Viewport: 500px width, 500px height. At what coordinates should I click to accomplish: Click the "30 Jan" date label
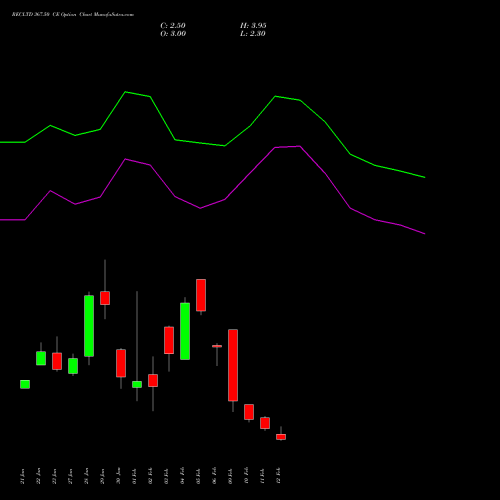click(x=118, y=476)
